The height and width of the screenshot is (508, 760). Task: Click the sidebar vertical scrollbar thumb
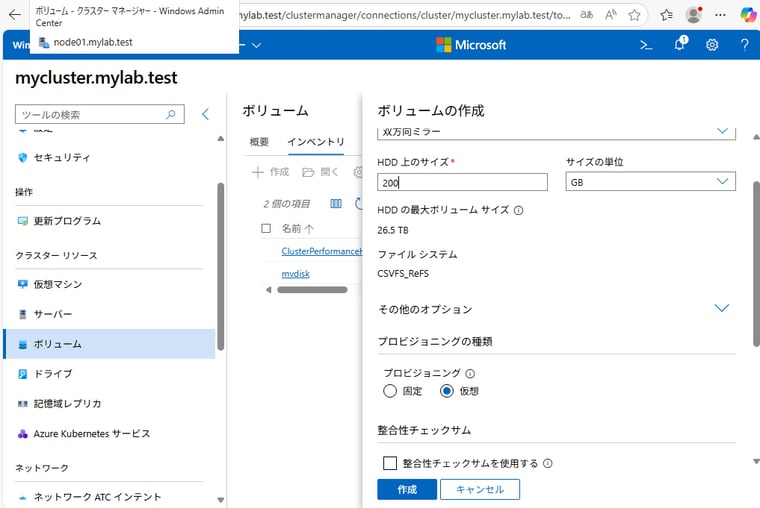tap(221, 267)
